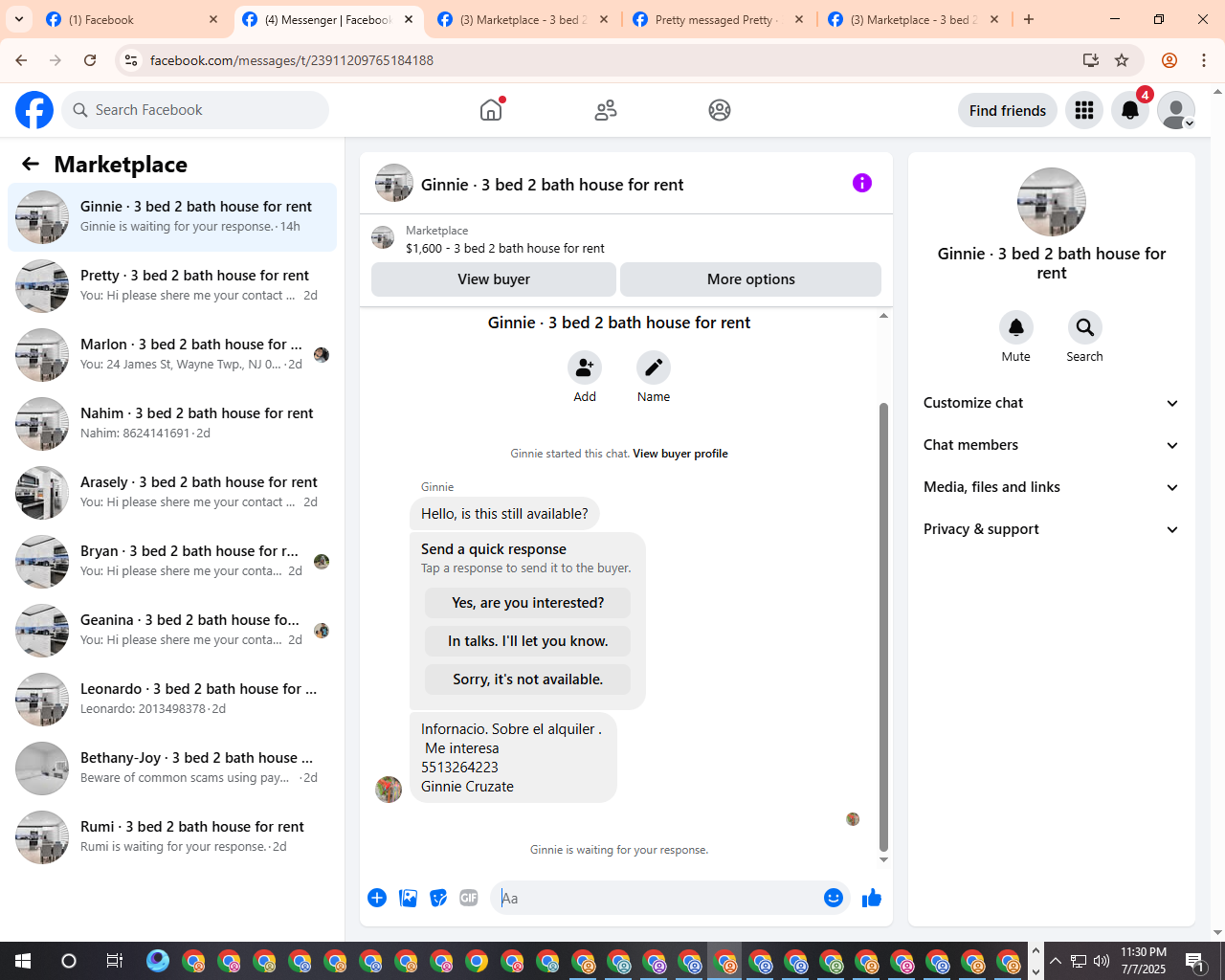
Task: Bookmark this page with the star icon
Action: (x=1122, y=60)
